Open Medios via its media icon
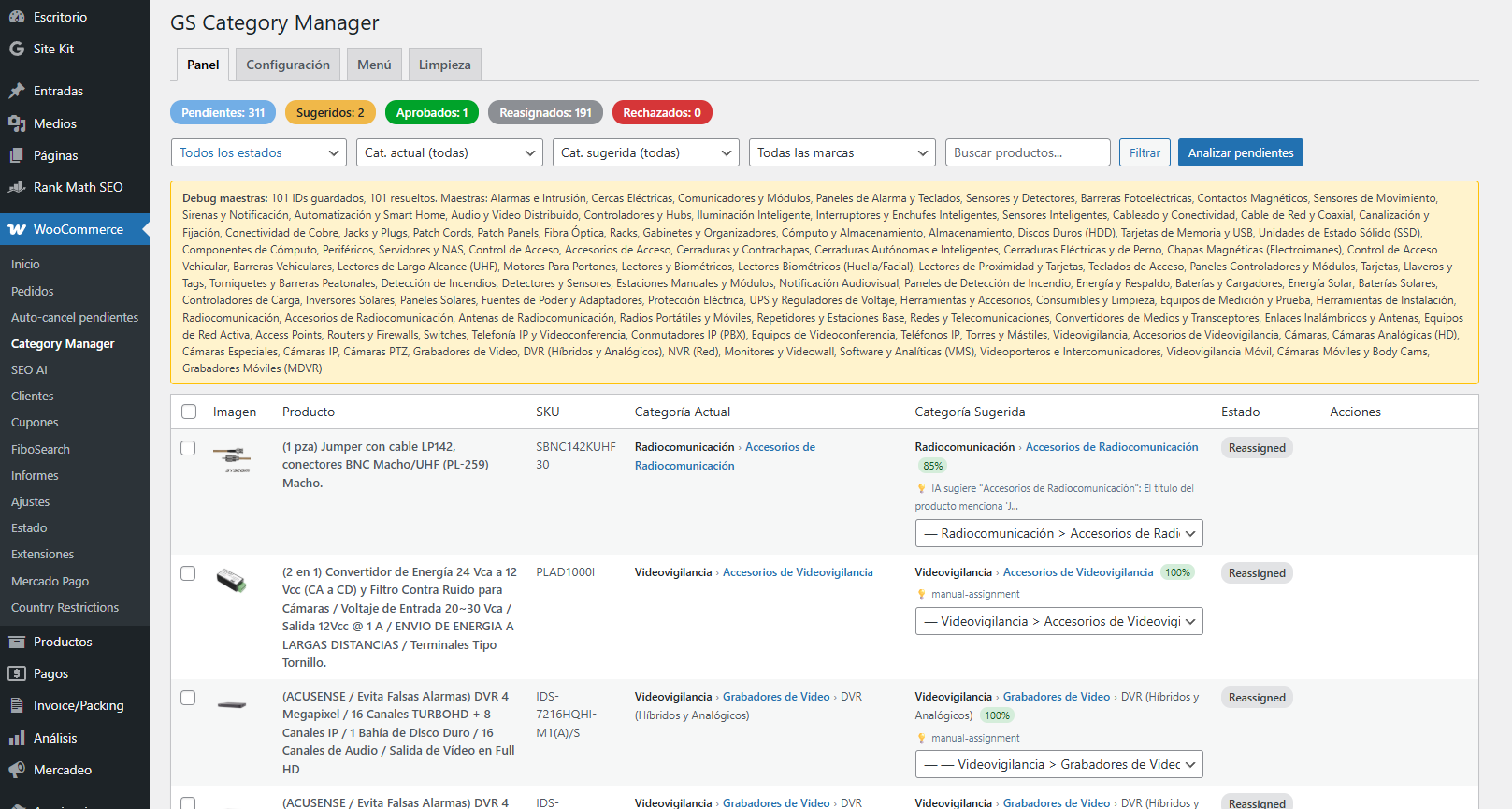 17,123
